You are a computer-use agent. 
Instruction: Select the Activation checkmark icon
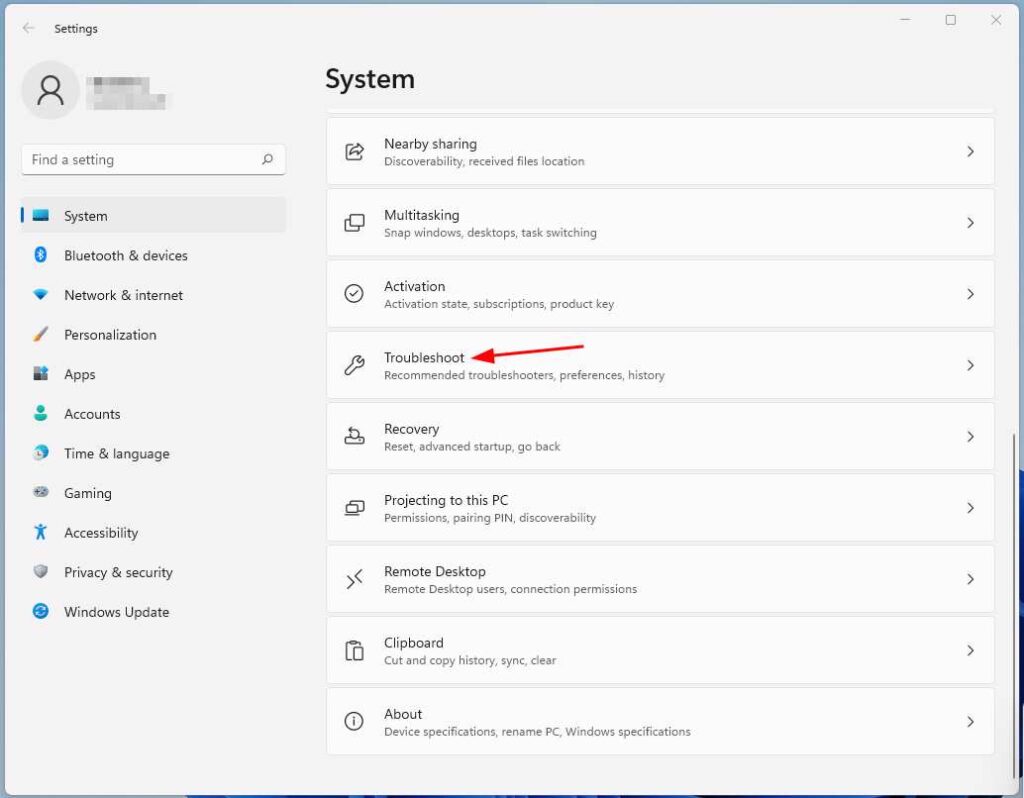pyautogui.click(x=354, y=293)
